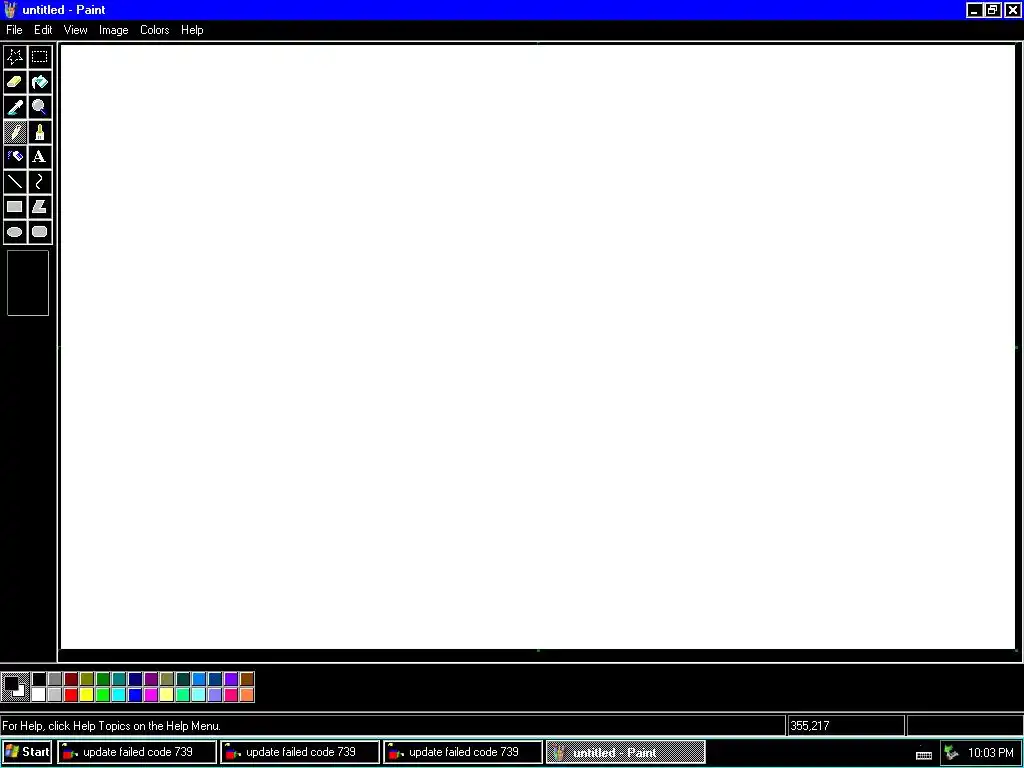Choose the pale yellow palette swatch
Viewport: 1024px width, 768px height.
167,695
